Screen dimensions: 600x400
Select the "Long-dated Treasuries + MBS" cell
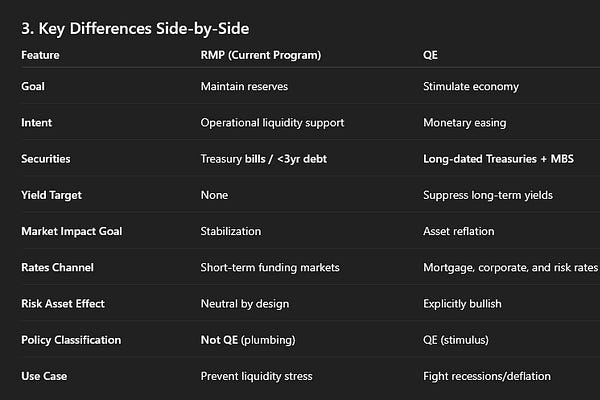[x=497, y=159]
